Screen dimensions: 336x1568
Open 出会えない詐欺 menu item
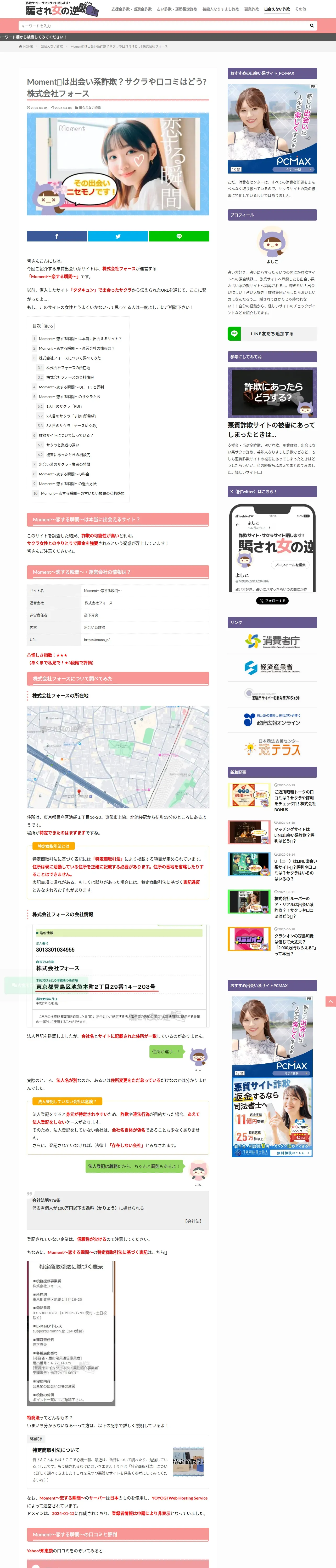(x=277, y=9)
